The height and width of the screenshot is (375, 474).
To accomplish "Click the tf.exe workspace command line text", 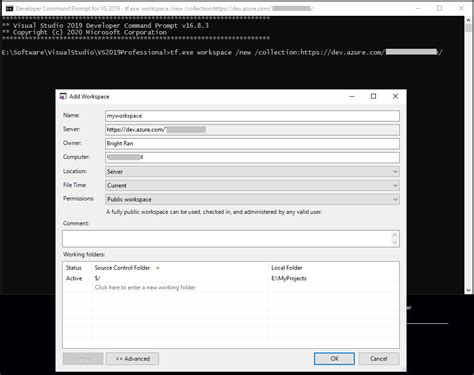I will pyautogui.click(x=306, y=52).
